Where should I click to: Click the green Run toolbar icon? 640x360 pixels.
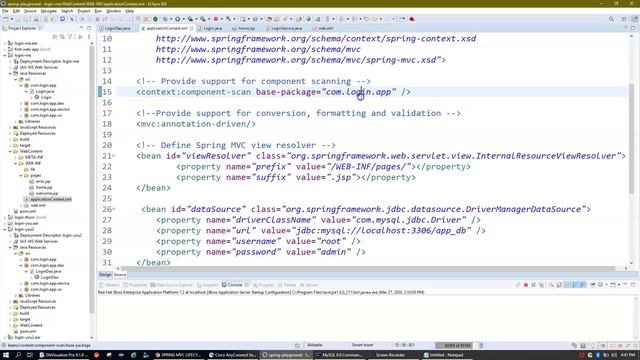point(178,19)
